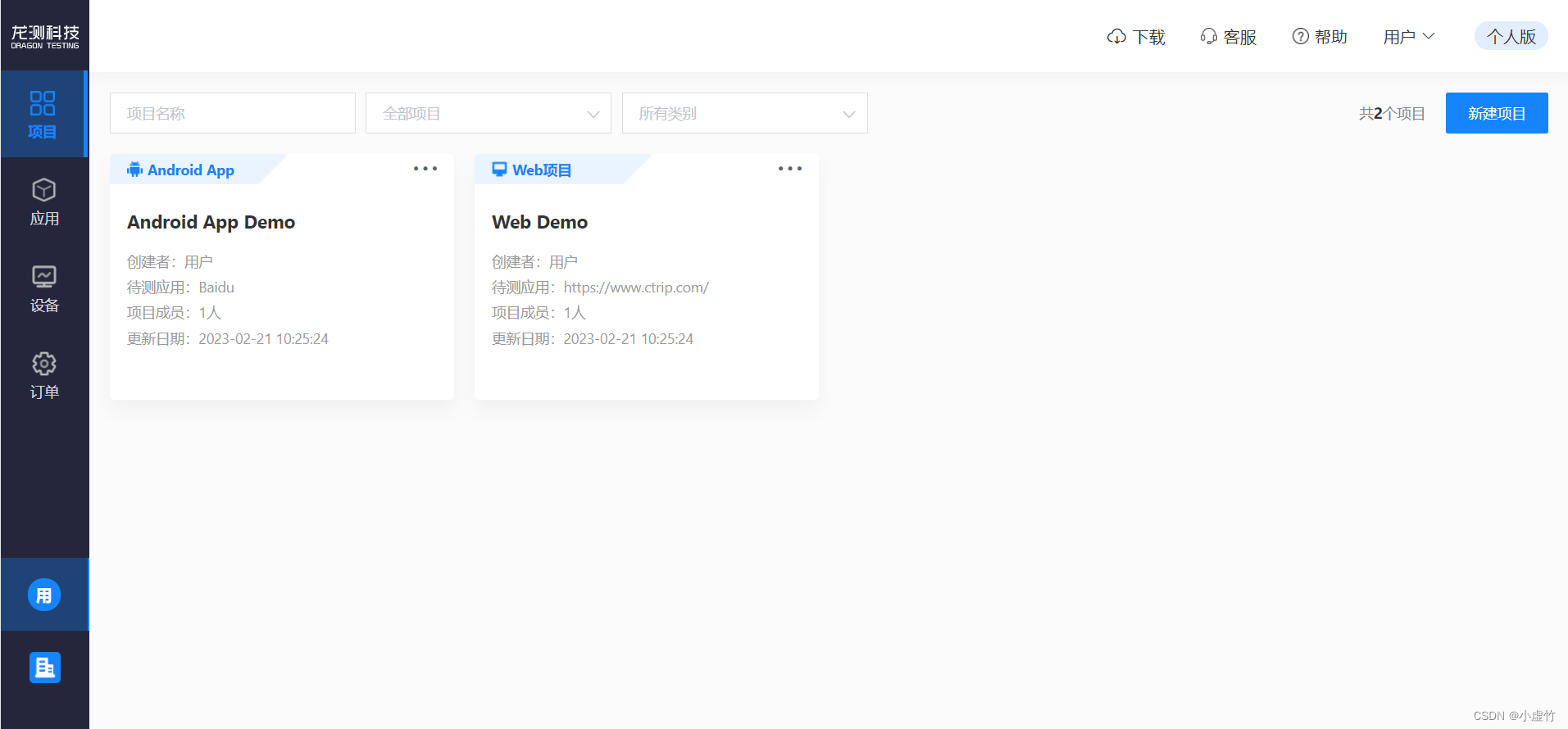
Task: Open more options on Android App card
Action: pyautogui.click(x=425, y=169)
